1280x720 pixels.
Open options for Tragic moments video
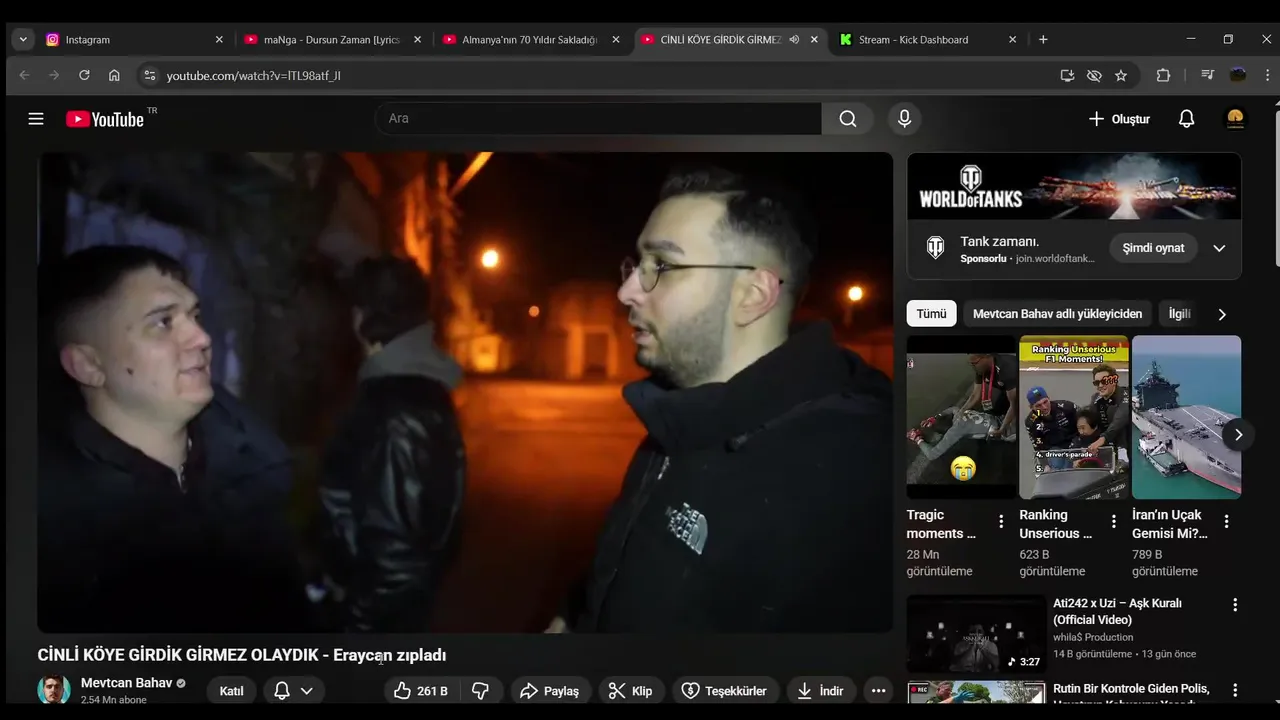coord(1001,521)
